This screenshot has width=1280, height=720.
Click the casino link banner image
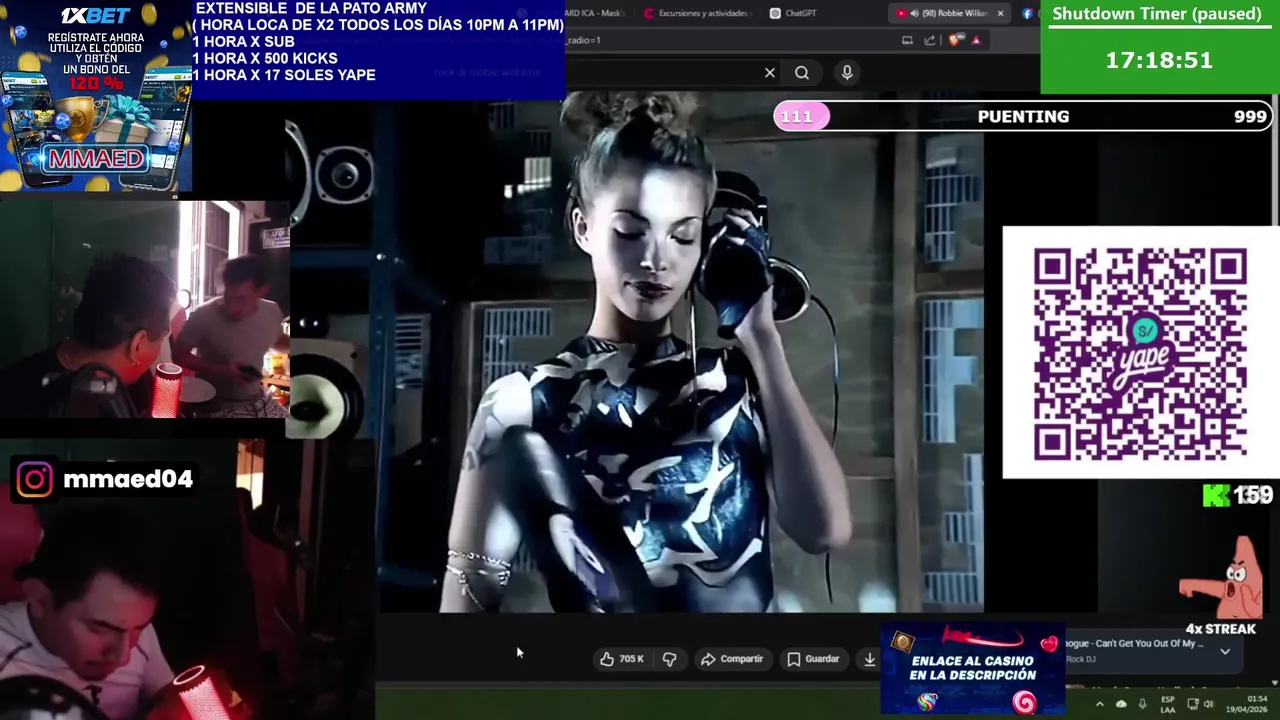[973, 669]
